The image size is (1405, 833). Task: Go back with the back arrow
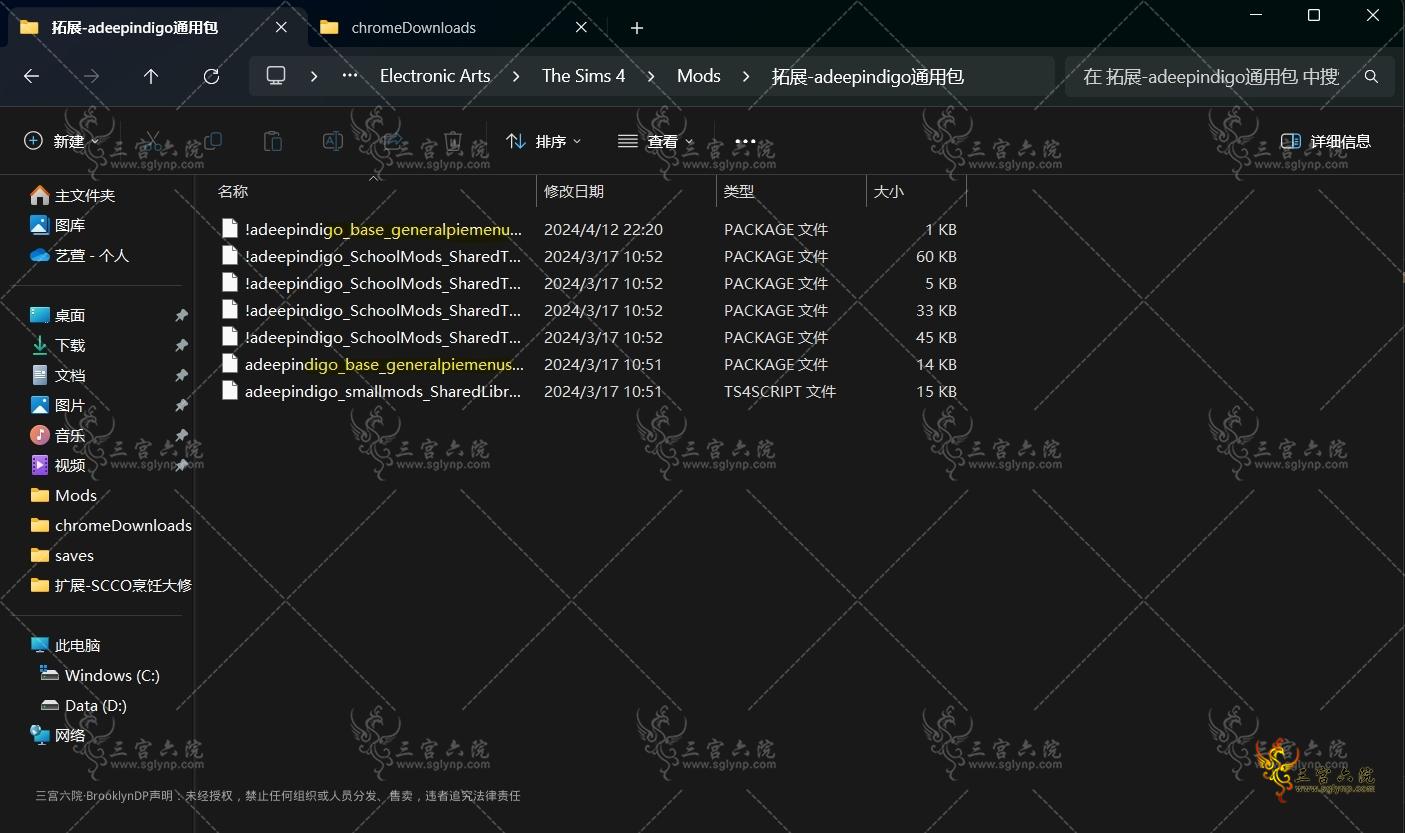tap(31, 76)
